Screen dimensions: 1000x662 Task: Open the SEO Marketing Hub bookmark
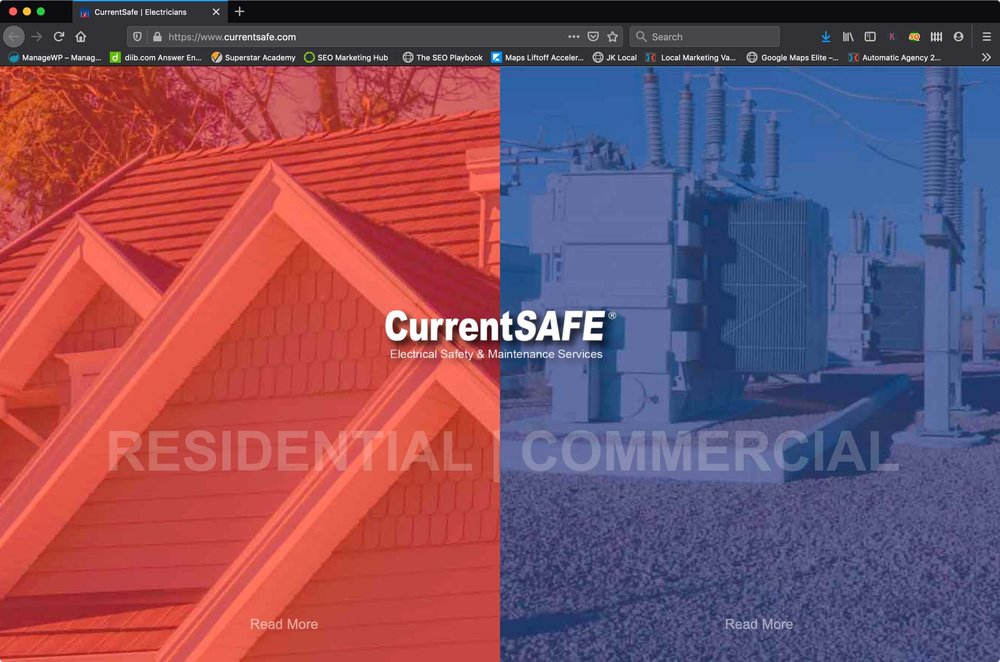pyautogui.click(x=346, y=57)
